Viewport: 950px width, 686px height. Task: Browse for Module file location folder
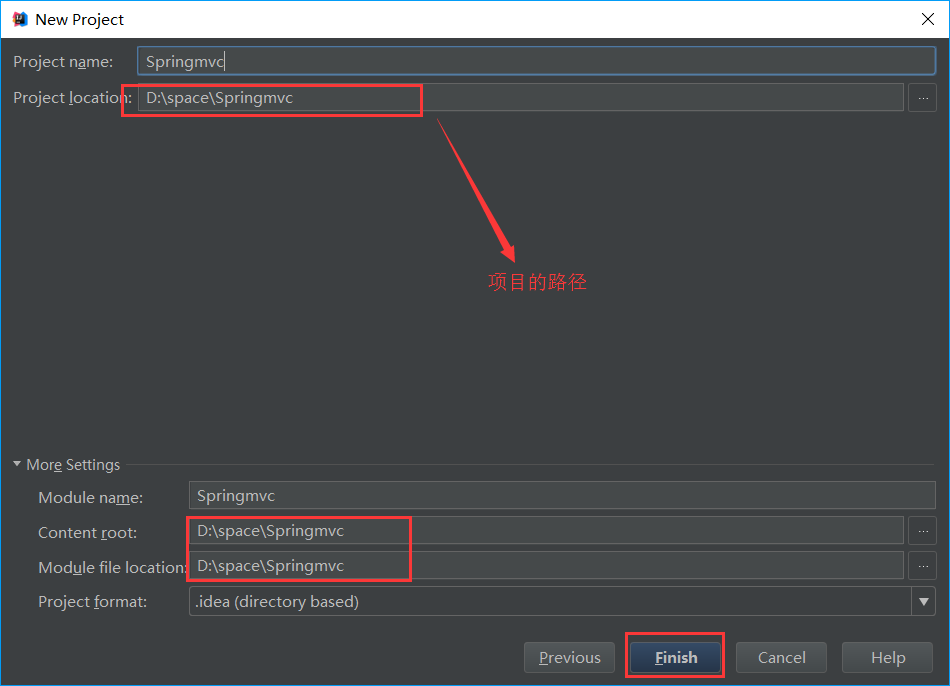coord(922,565)
